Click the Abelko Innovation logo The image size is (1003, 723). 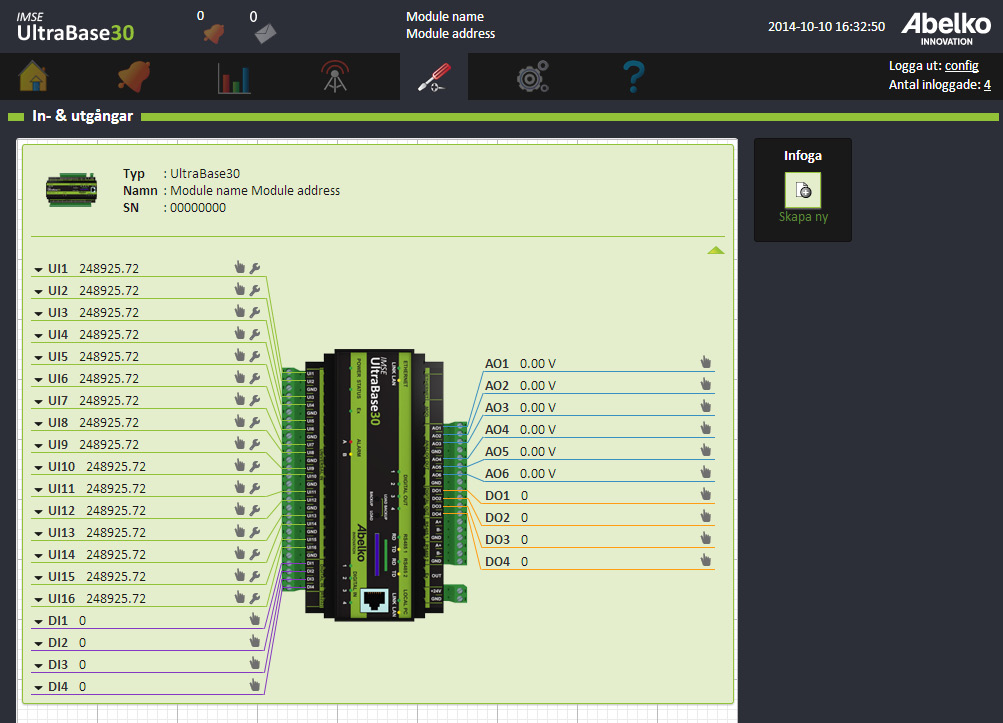coord(946,29)
